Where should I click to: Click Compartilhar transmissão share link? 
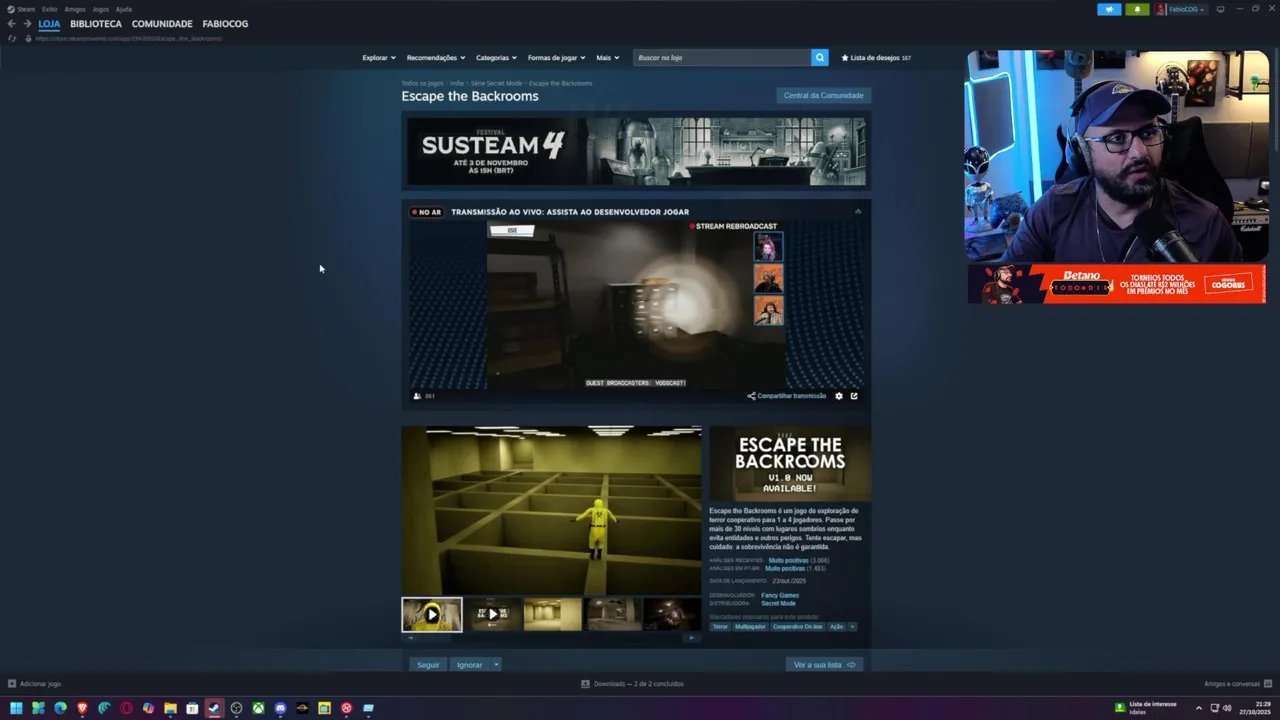[787, 396]
